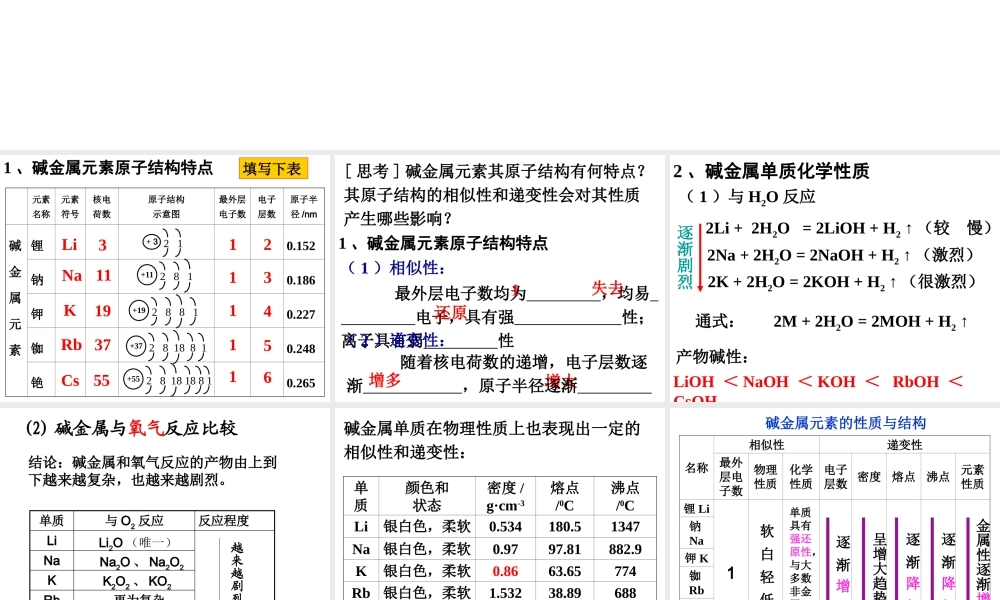
Task: Click the red 0.86 density value for potassium
Action: coord(507,570)
